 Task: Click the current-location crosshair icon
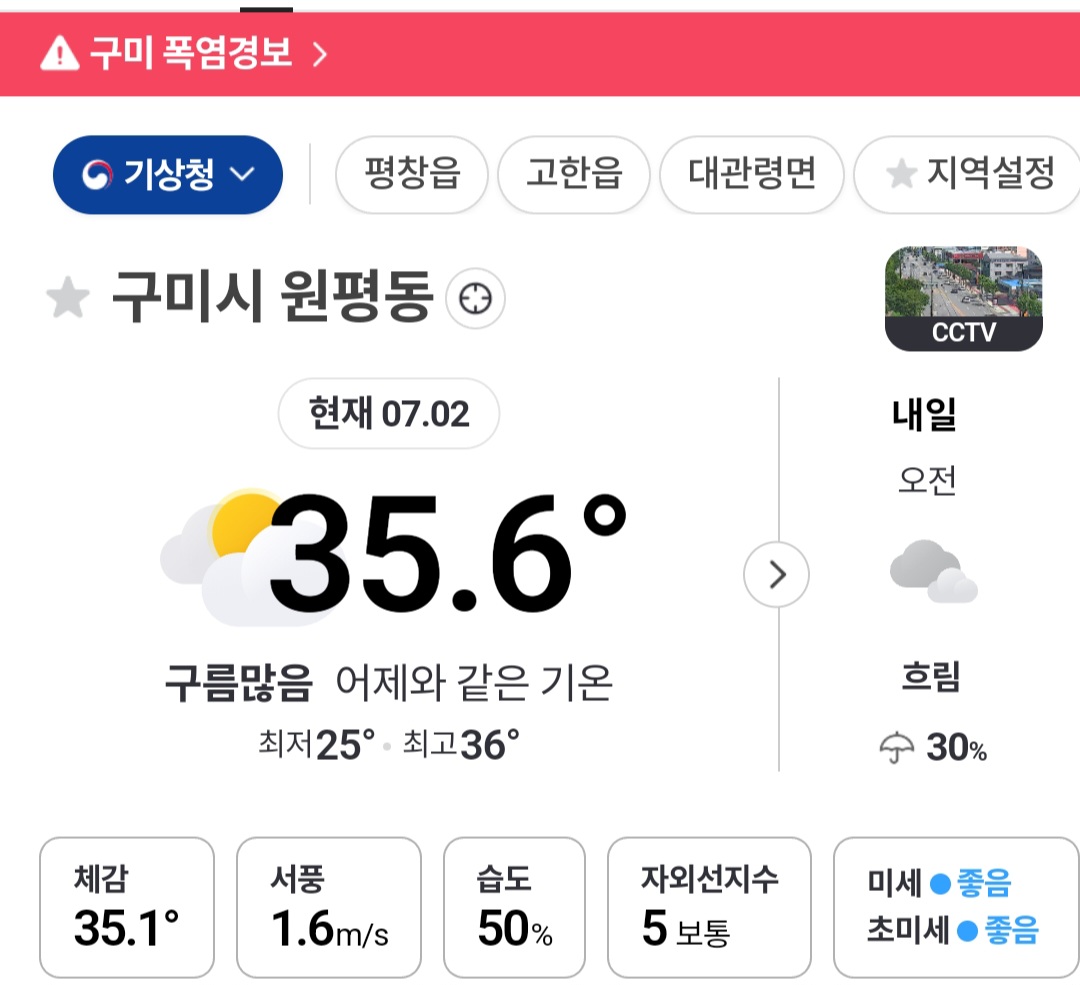[x=475, y=298]
